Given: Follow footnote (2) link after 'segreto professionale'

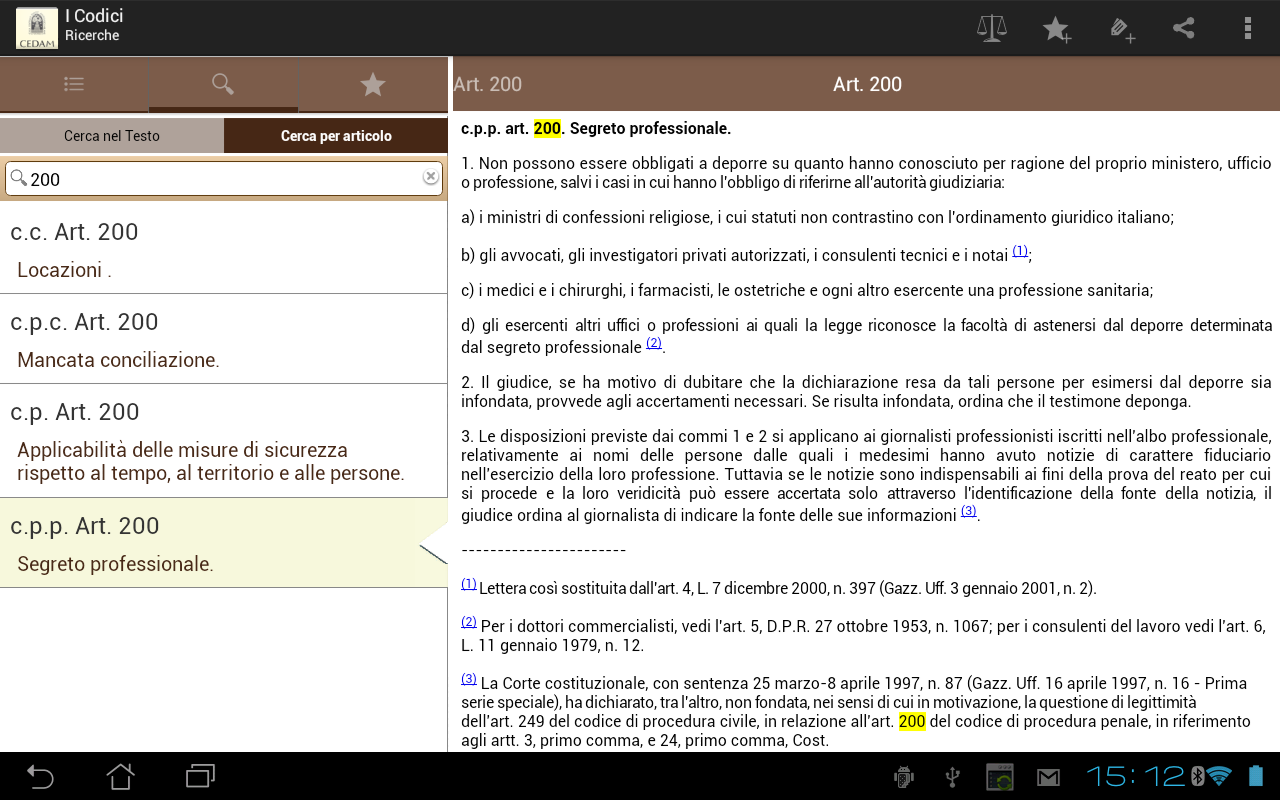Looking at the screenshot, I should click(654, 343).
